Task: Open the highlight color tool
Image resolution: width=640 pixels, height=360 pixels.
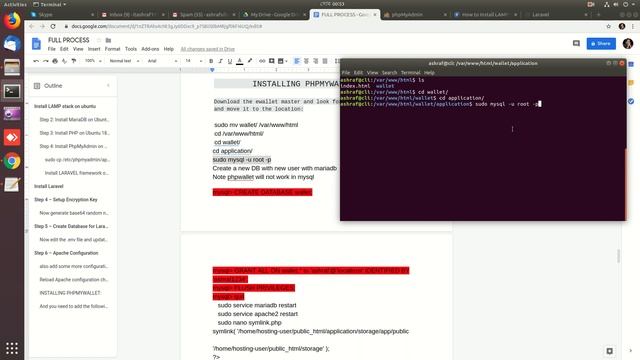Action: pos(250,61)
